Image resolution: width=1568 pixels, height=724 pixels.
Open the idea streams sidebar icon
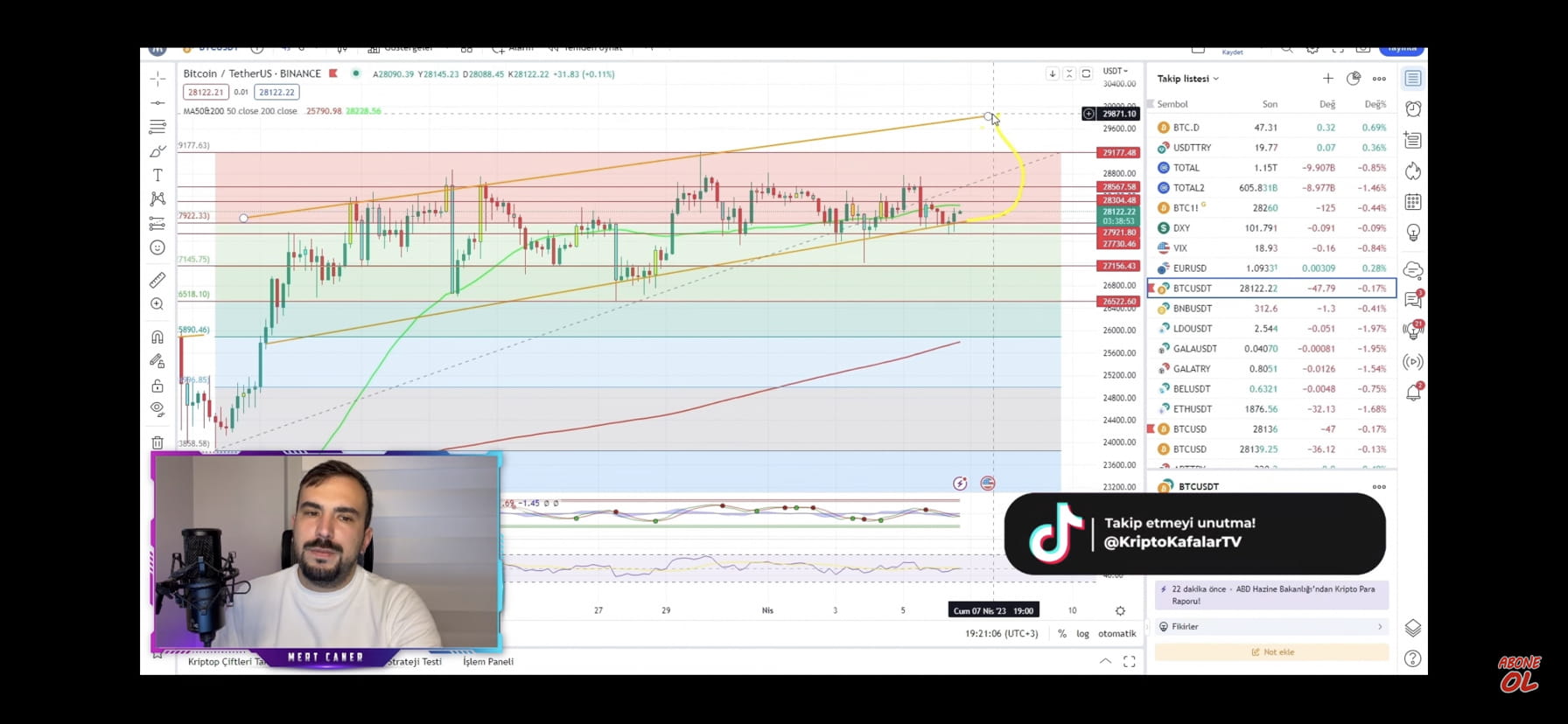(x=1413, y=331)
